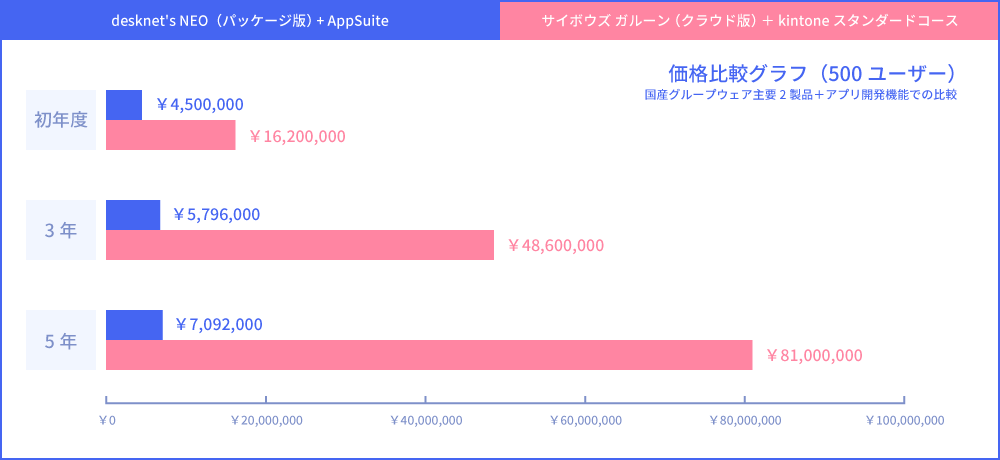Click the ￥48,600,000 value label
This screenshot has width=1000, height=460.
click(555, 245)
